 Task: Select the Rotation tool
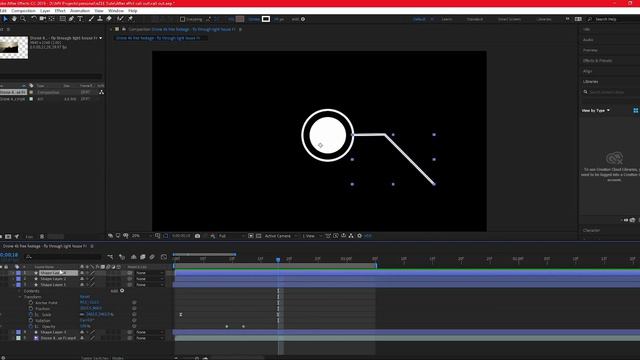(34, 19)
